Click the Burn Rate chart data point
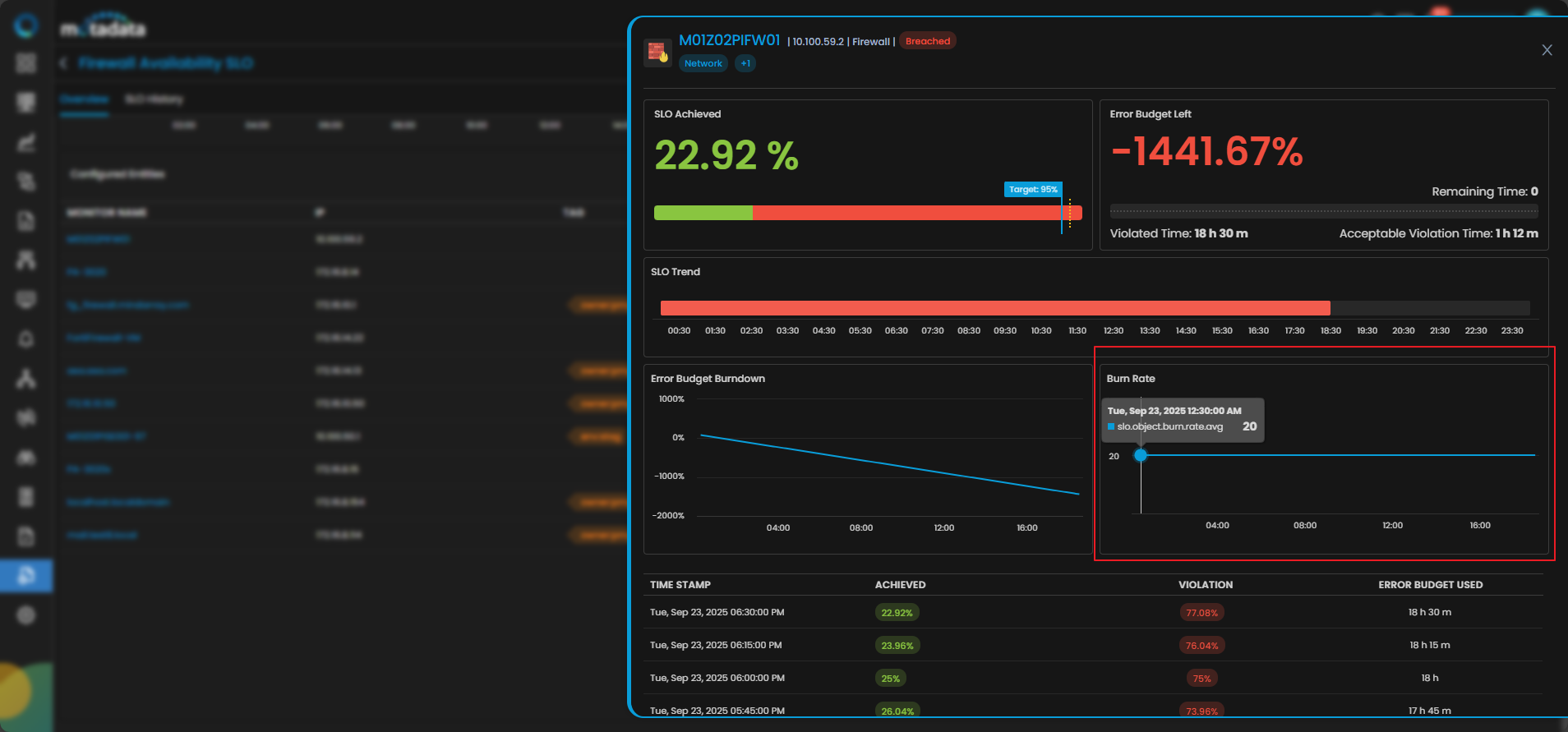This screenshot has height=732, width=1568. [x=1141, y=455]
